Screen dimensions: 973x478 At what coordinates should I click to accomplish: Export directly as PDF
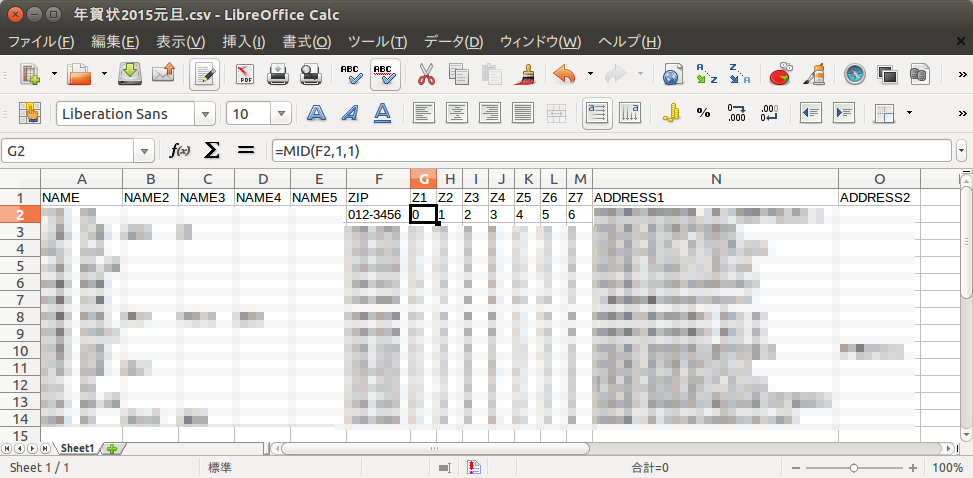245,75
